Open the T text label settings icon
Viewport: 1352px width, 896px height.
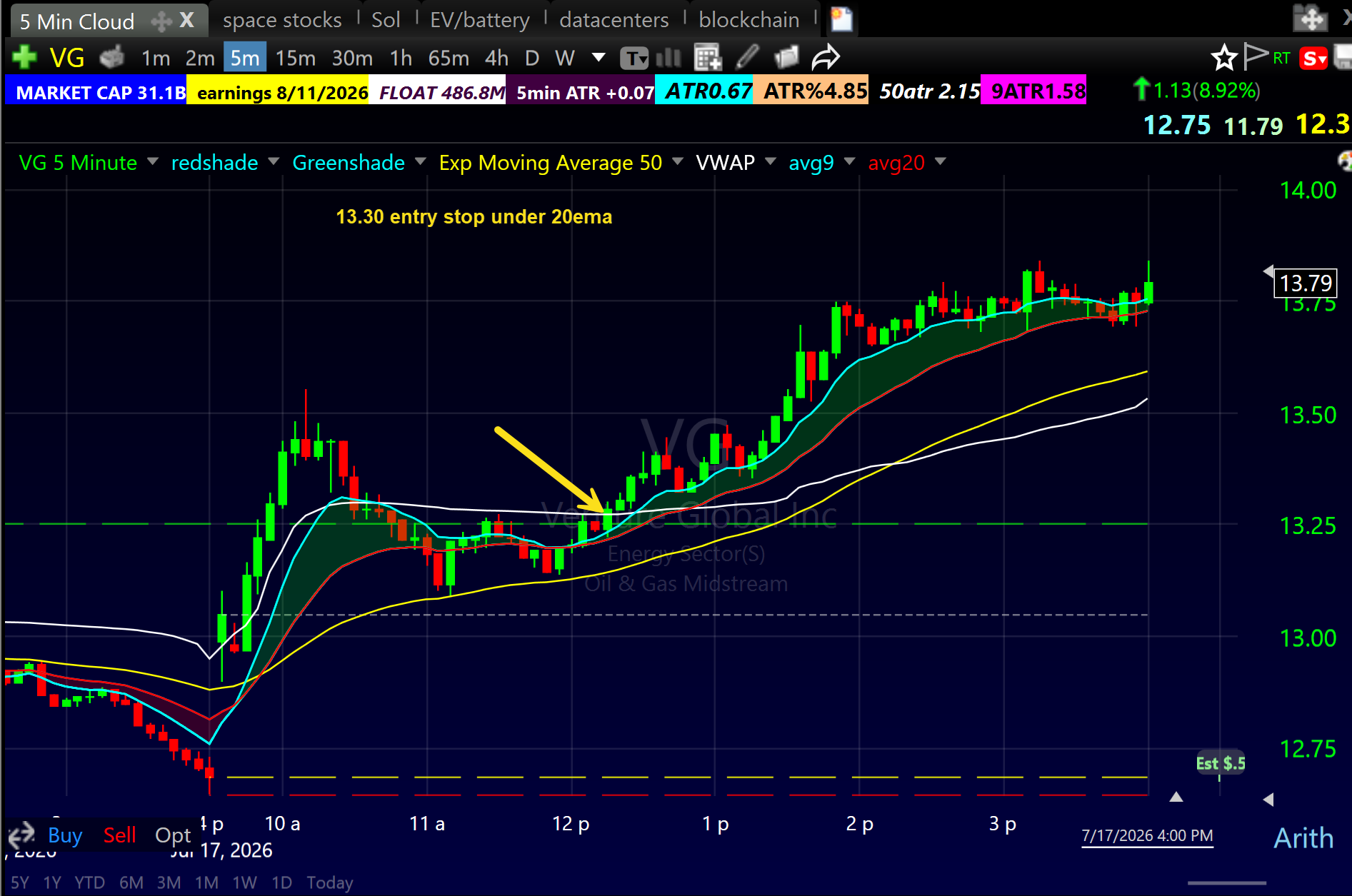(x=634, y=58)
